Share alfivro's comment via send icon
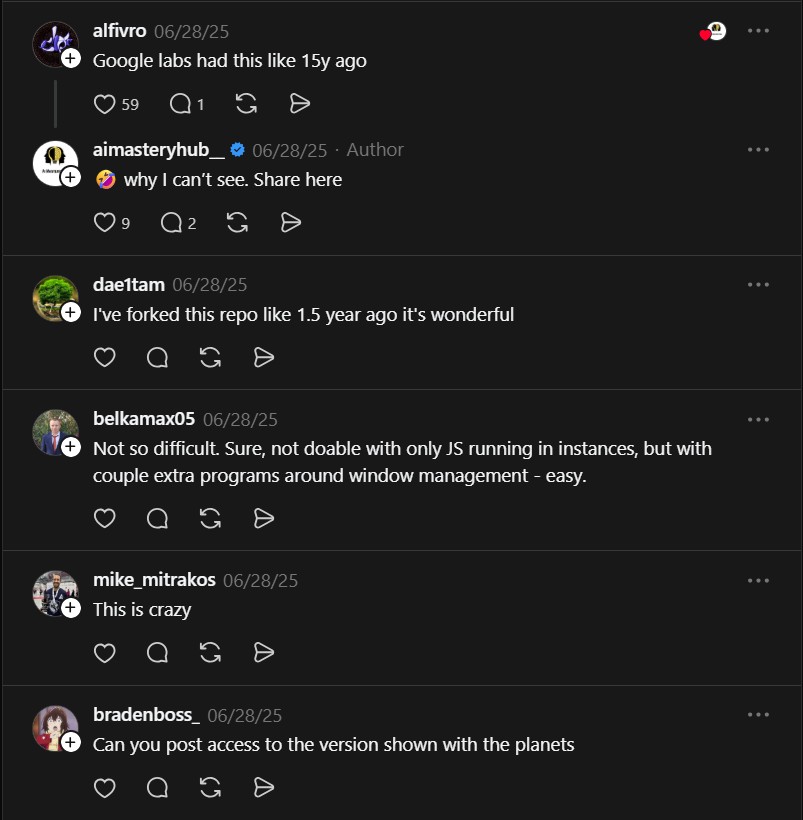The height and width of the screenshot is (820, 803). coord(299,104)
